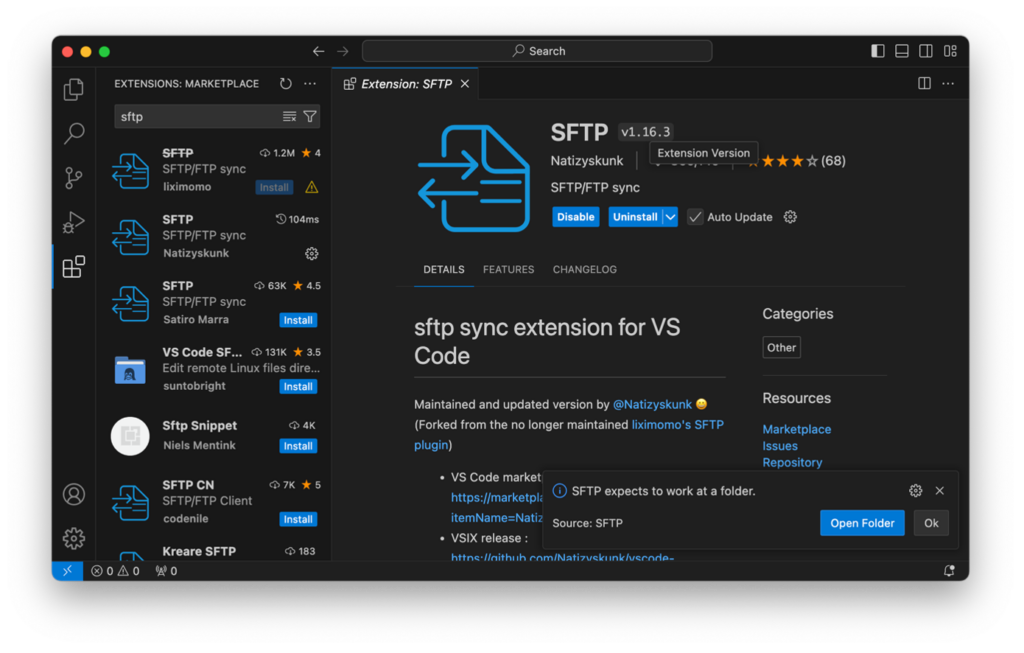Switch to the DETAILS tab
The height and width of the screenshot is (653, 1024).
tap(444, 270)
